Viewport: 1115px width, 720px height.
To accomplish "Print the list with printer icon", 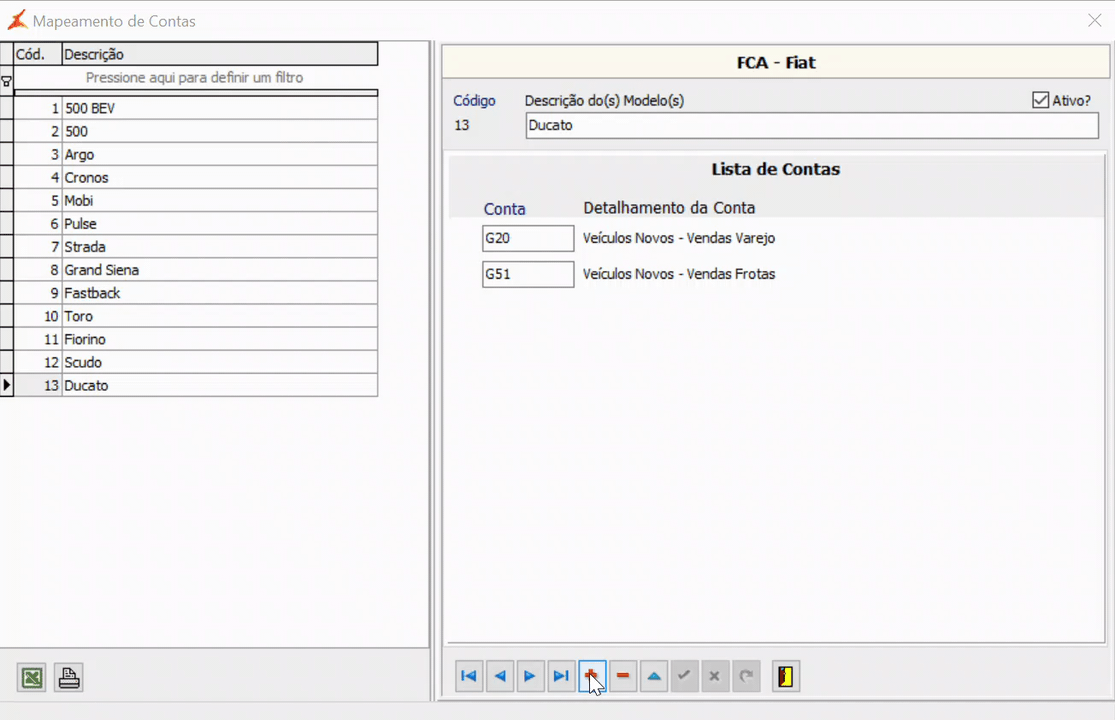I will pyautogui.click(x=69, y=677).
